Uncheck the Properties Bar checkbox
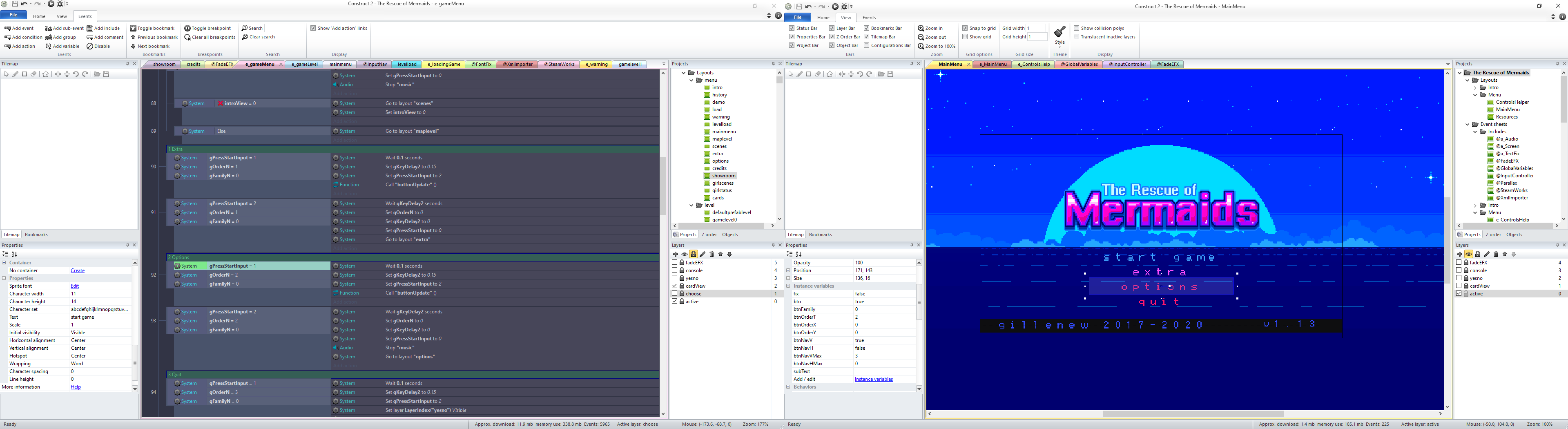 [791, 37]
